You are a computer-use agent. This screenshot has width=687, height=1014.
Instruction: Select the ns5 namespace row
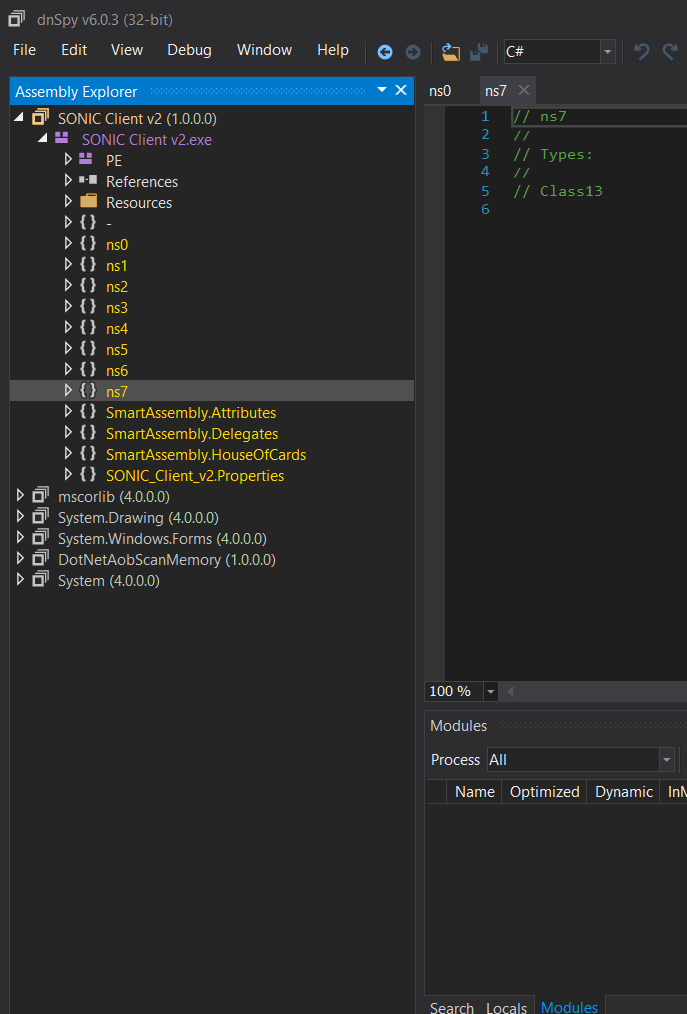(212, 349)
